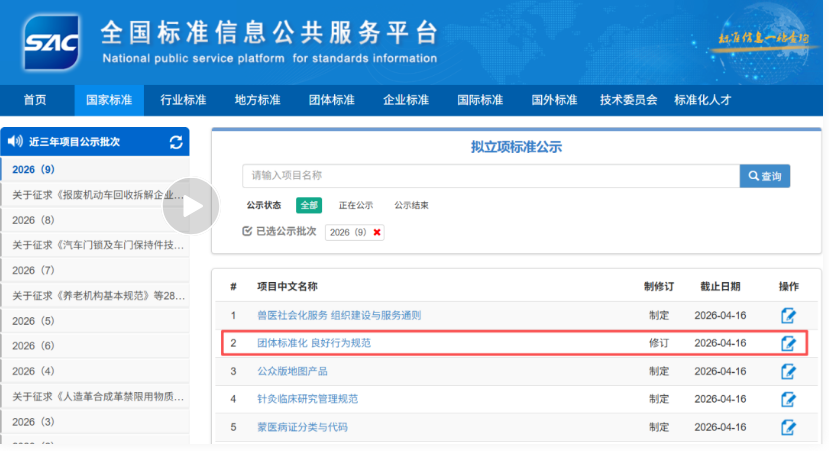The height and width of the screenshot is (451, 829).
Task: Open edit icon for 蒙医病证分类与代码 row
Action: click(x=788, y=427)
